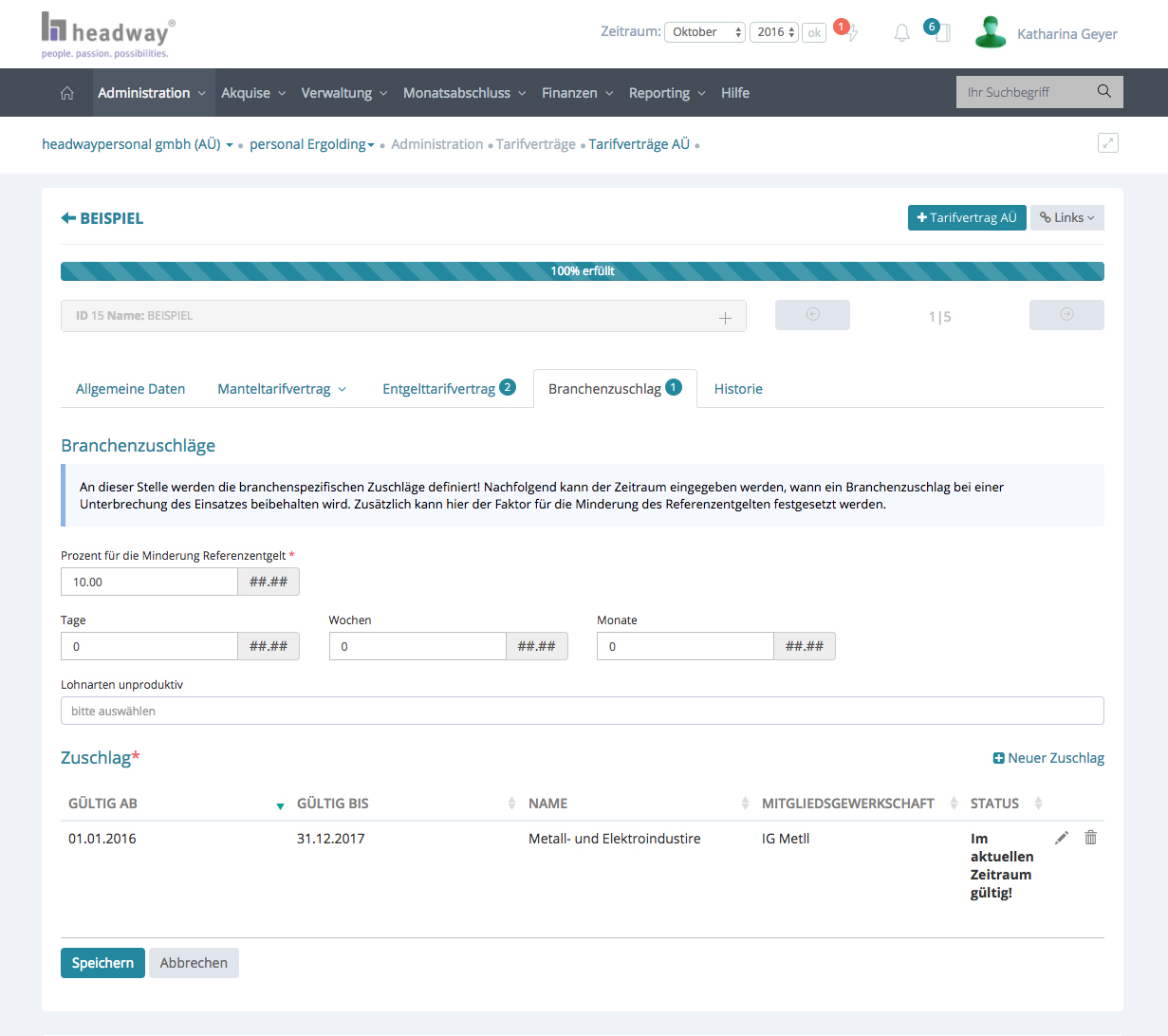Click the lightning bolt alerts icon
This screenshot has width=1168, height=1036.
(852, 33)
